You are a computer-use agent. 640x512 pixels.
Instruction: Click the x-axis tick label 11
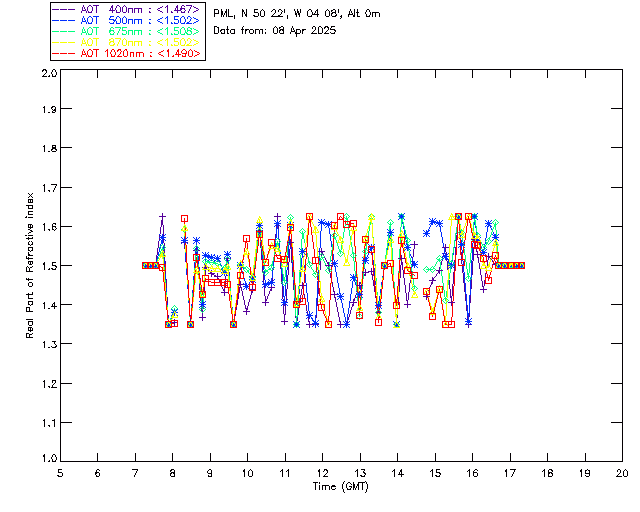click(285, 473)
